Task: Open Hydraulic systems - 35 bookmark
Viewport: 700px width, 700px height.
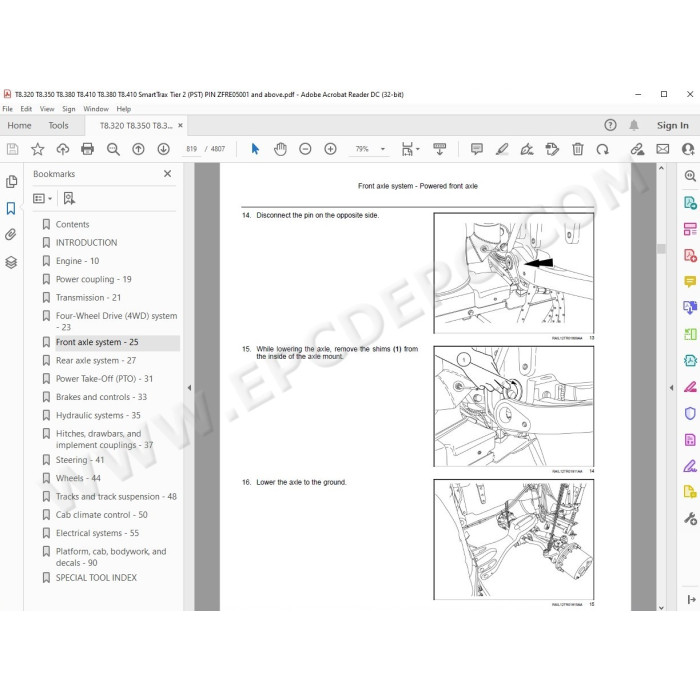Action: click(98, 415)
